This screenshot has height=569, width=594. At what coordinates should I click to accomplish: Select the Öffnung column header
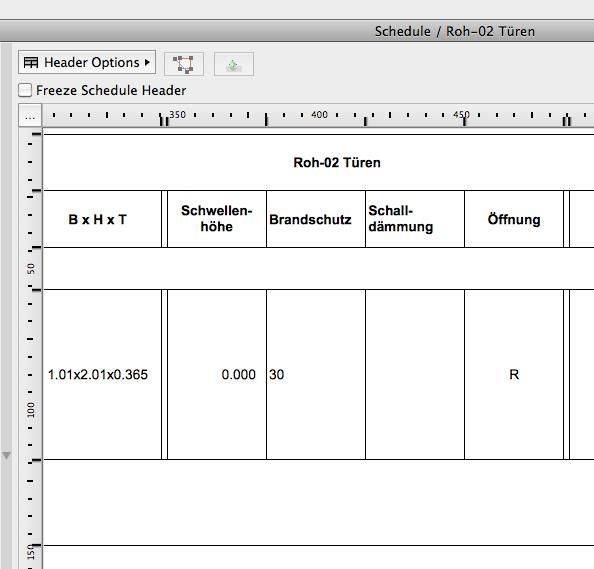point(514,219)
